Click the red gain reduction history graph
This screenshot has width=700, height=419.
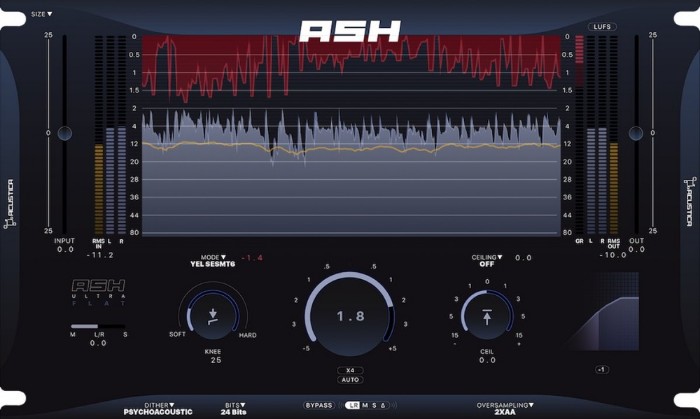point(350,68)
